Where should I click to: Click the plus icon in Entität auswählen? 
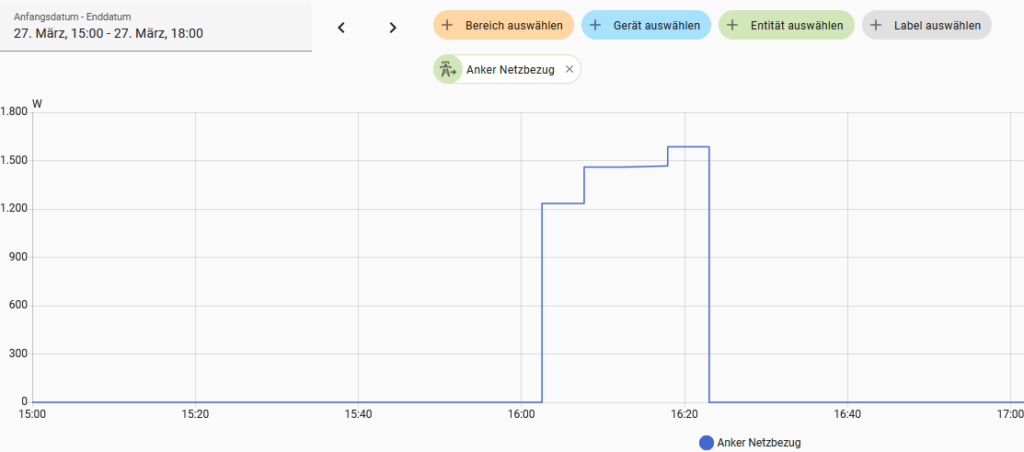click(733, 25)
